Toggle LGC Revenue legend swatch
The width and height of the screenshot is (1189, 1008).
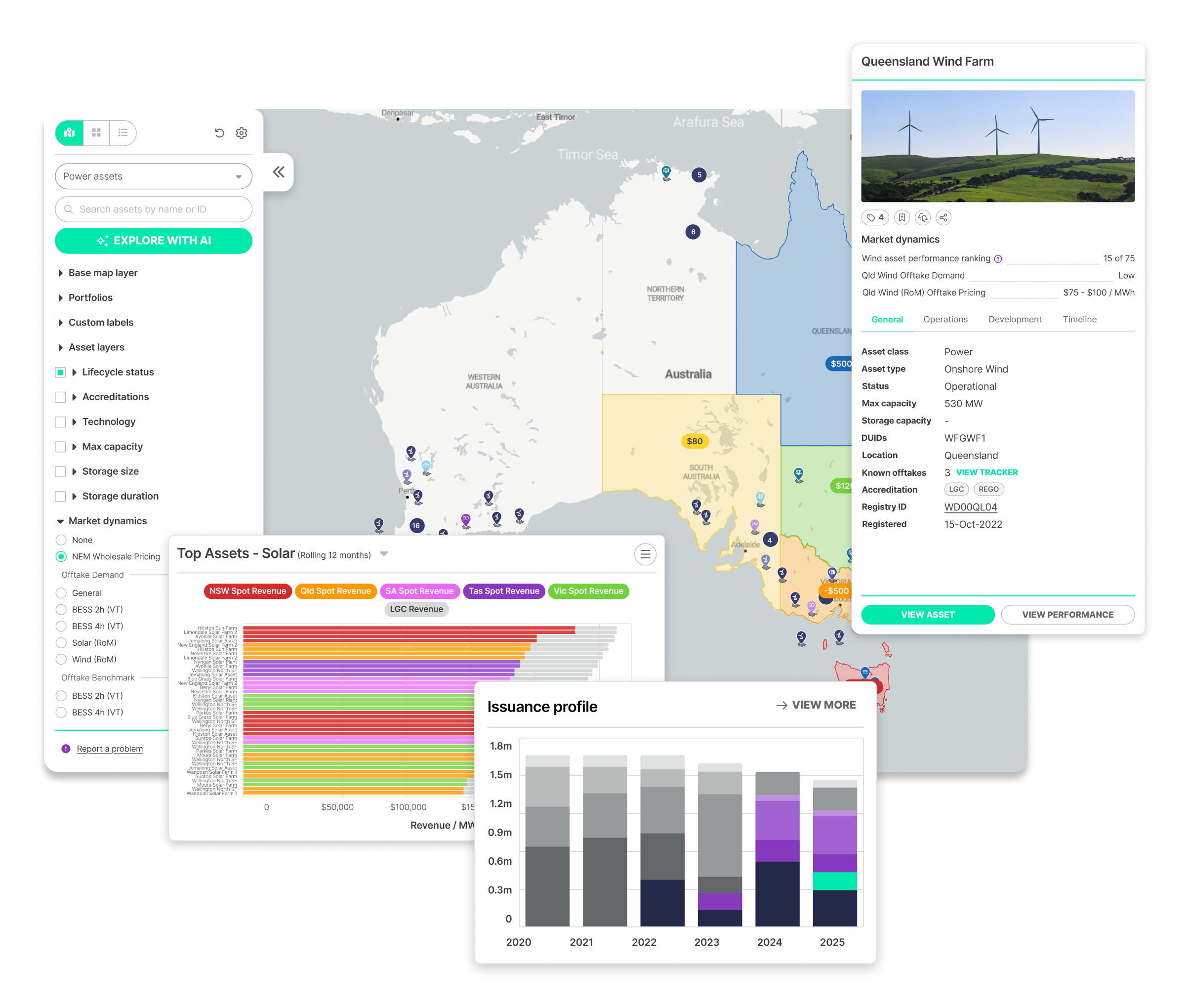(x=416, y=610)
